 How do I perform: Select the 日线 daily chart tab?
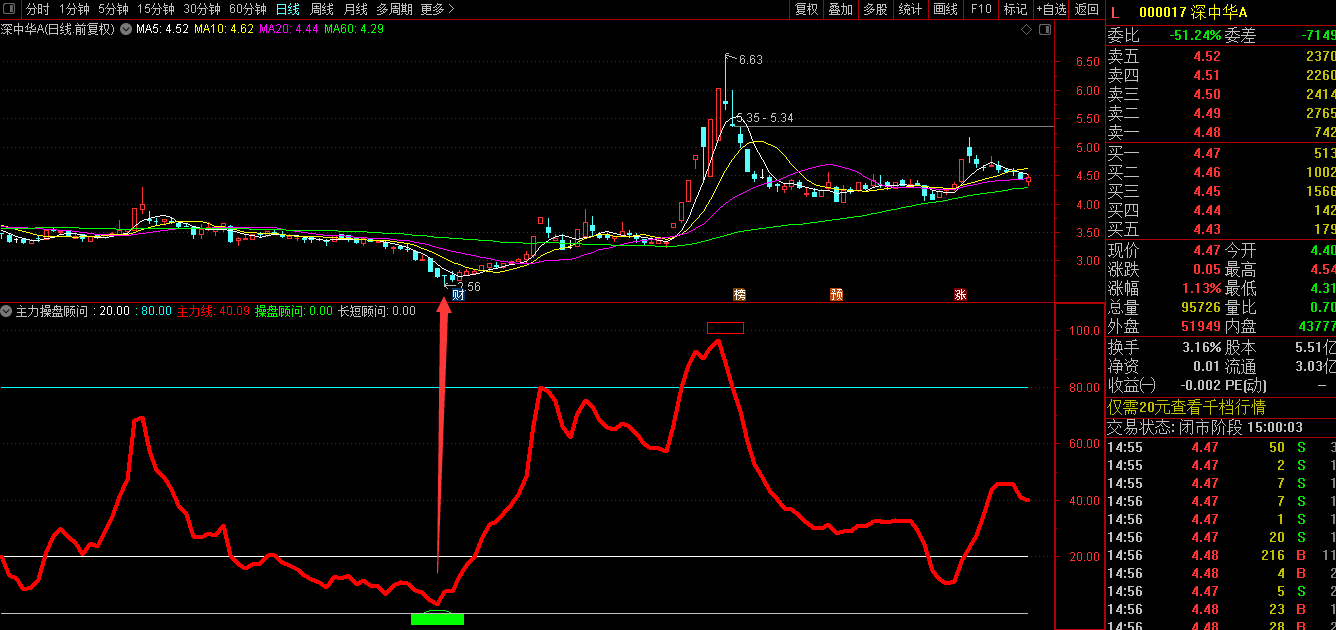[288, 9]
